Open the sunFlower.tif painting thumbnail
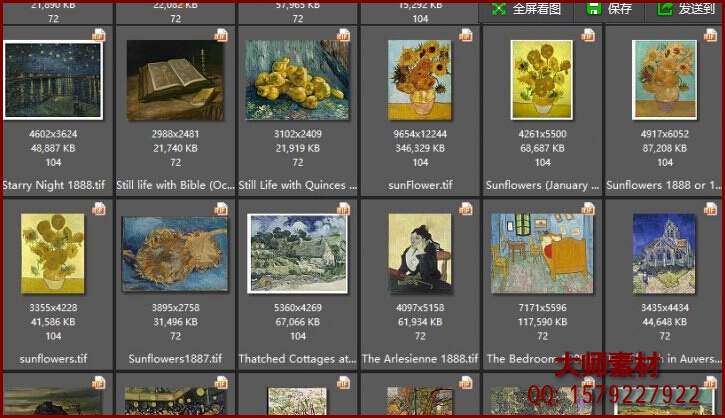 [420, 80]
